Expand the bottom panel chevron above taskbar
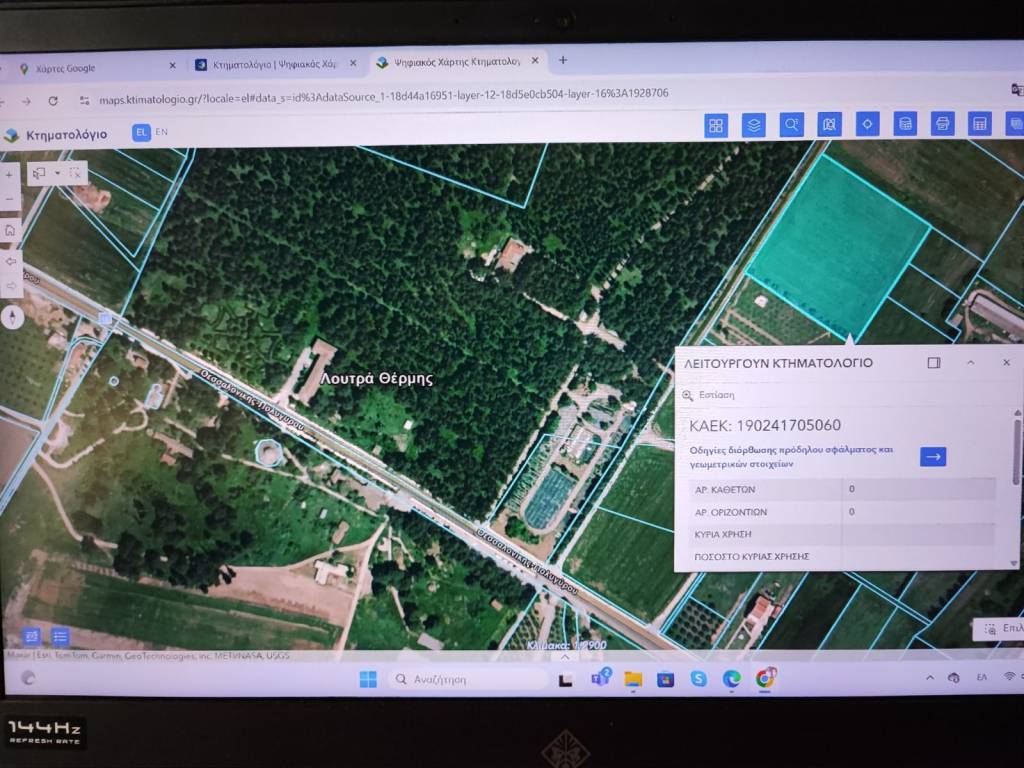Image resolution: width=1024 pixels, height=768 pixels. (564, 656)
